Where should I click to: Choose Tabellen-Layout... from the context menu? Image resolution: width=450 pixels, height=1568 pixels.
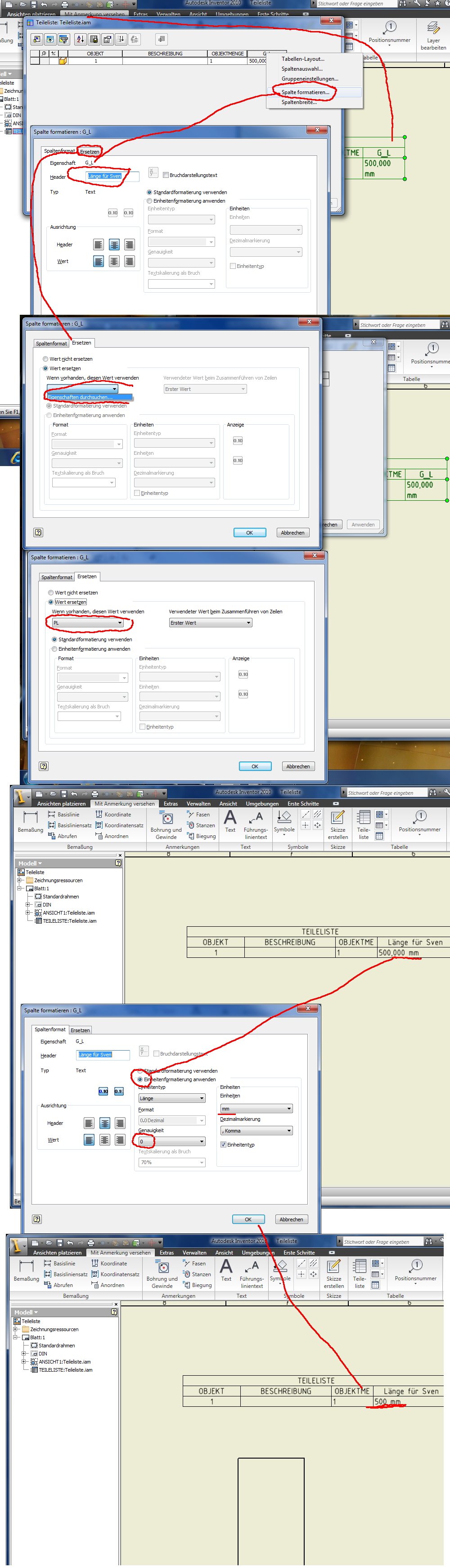[303, 59]
